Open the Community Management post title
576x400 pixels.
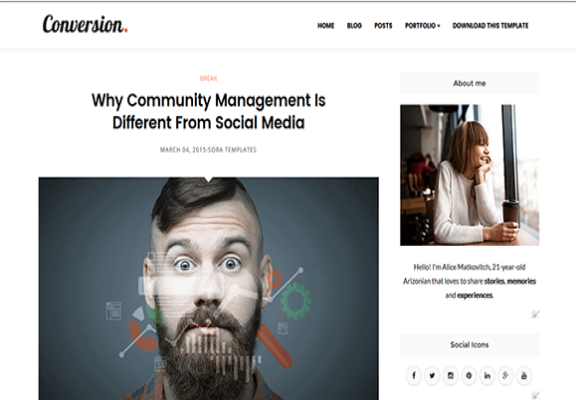208,111
